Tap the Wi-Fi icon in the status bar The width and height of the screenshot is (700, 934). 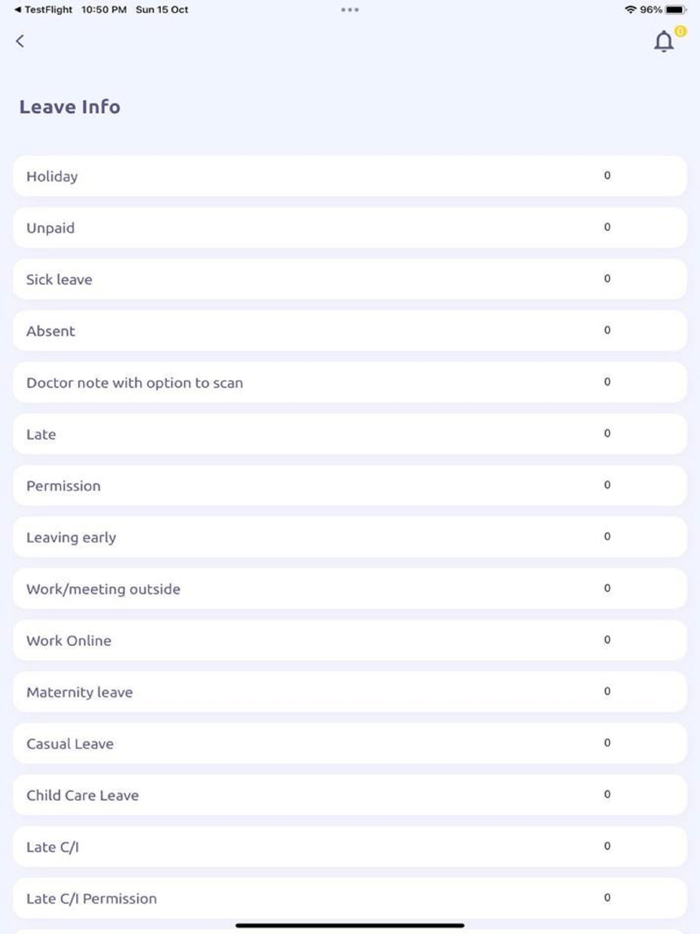[x=630, y=9]
